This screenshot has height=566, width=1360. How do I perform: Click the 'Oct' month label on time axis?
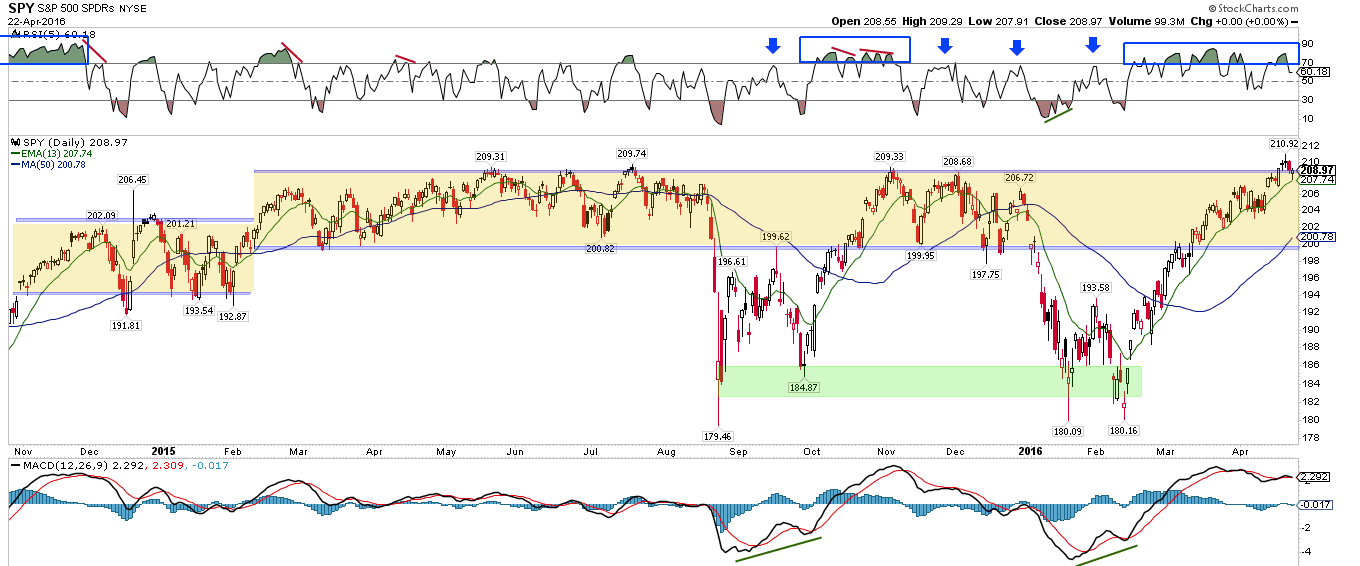click(813, 452)
